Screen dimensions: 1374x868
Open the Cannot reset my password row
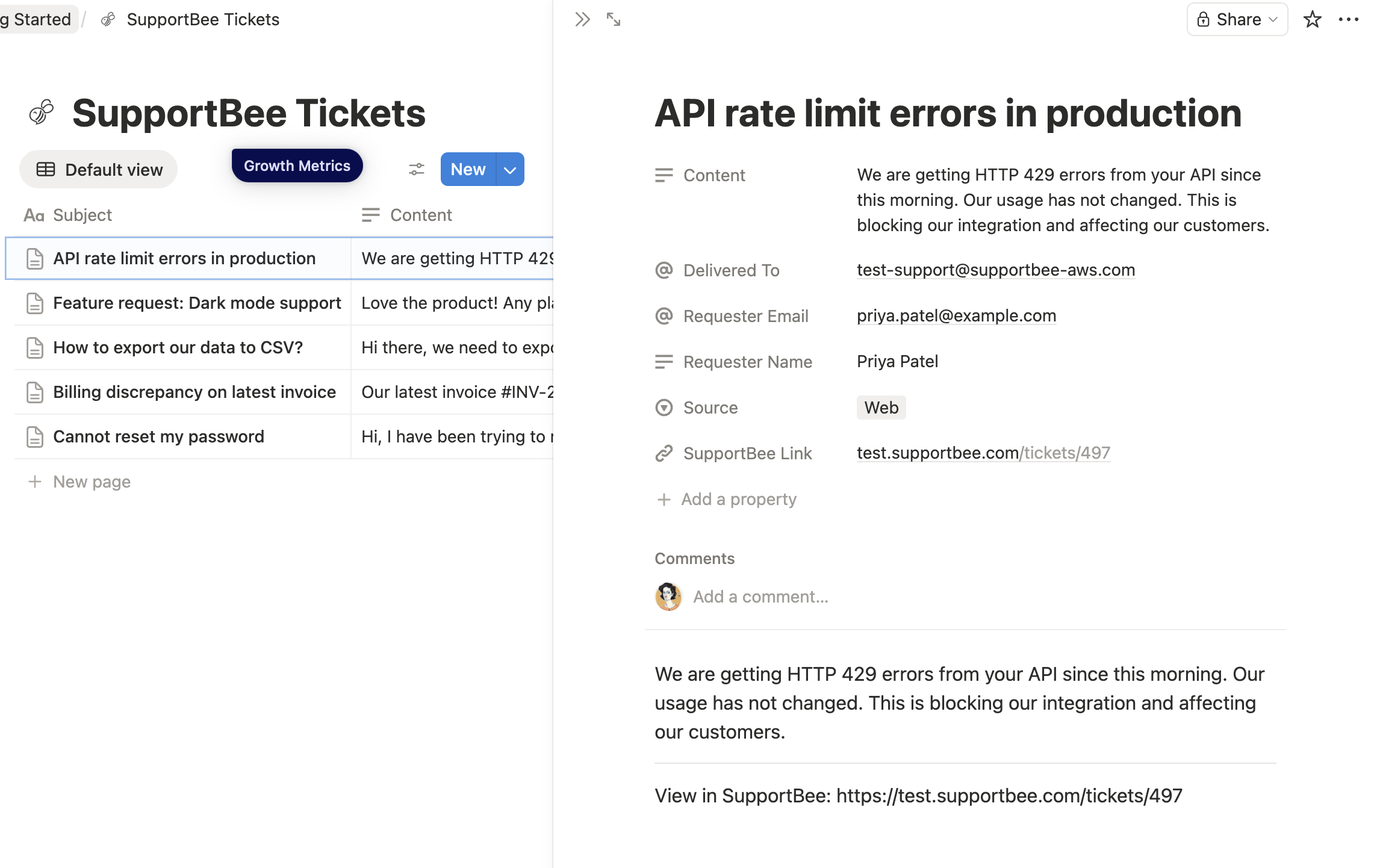pyautogui.click(x=158, y=437)
